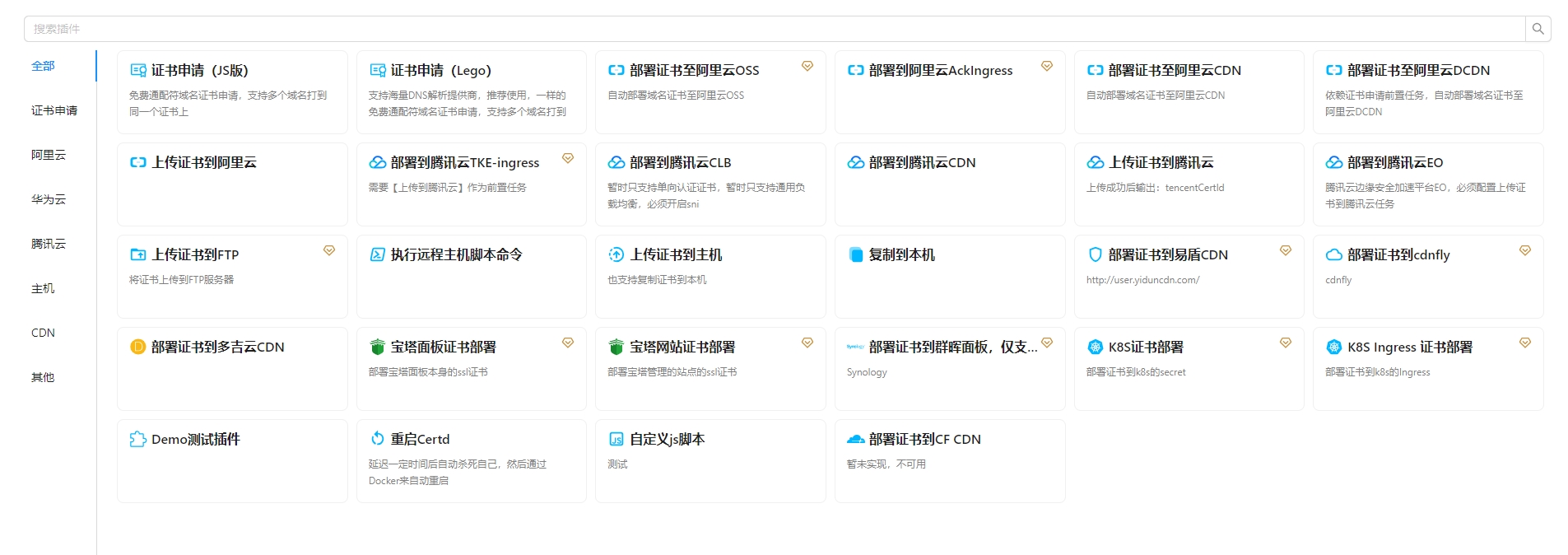Click the restart icon of 重启Certd

pyautogui.click(x=378, y=439)
